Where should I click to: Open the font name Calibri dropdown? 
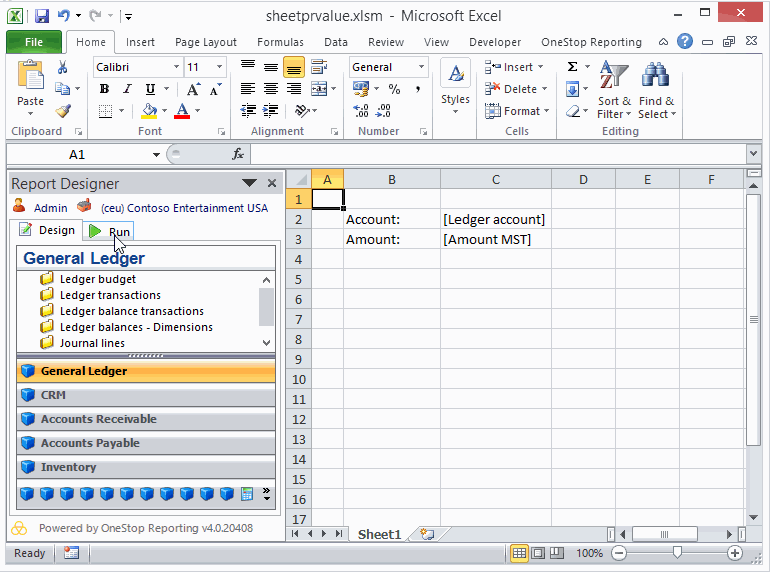(x=177, y=67)
